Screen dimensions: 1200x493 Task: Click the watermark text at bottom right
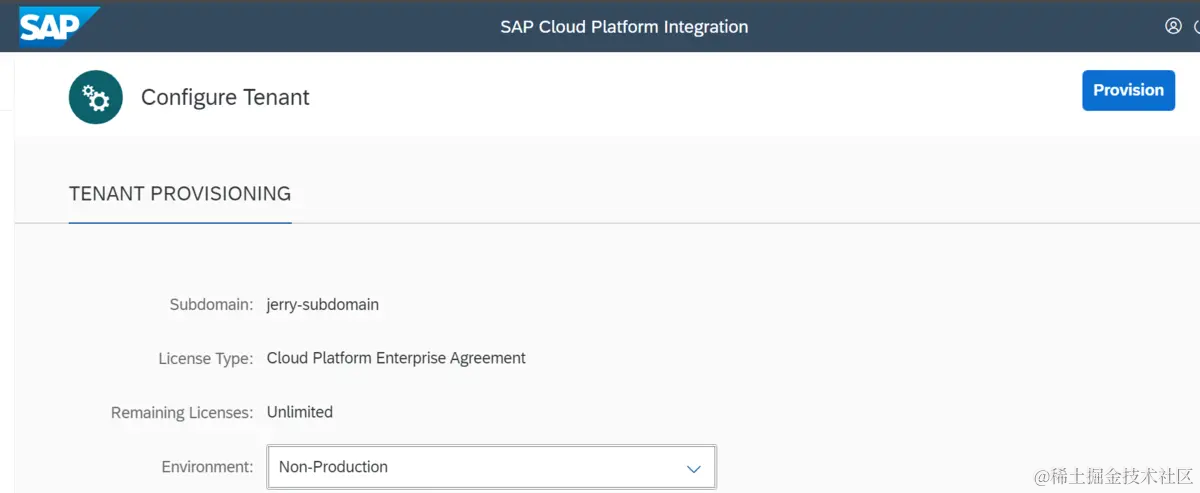[1112, 475]
